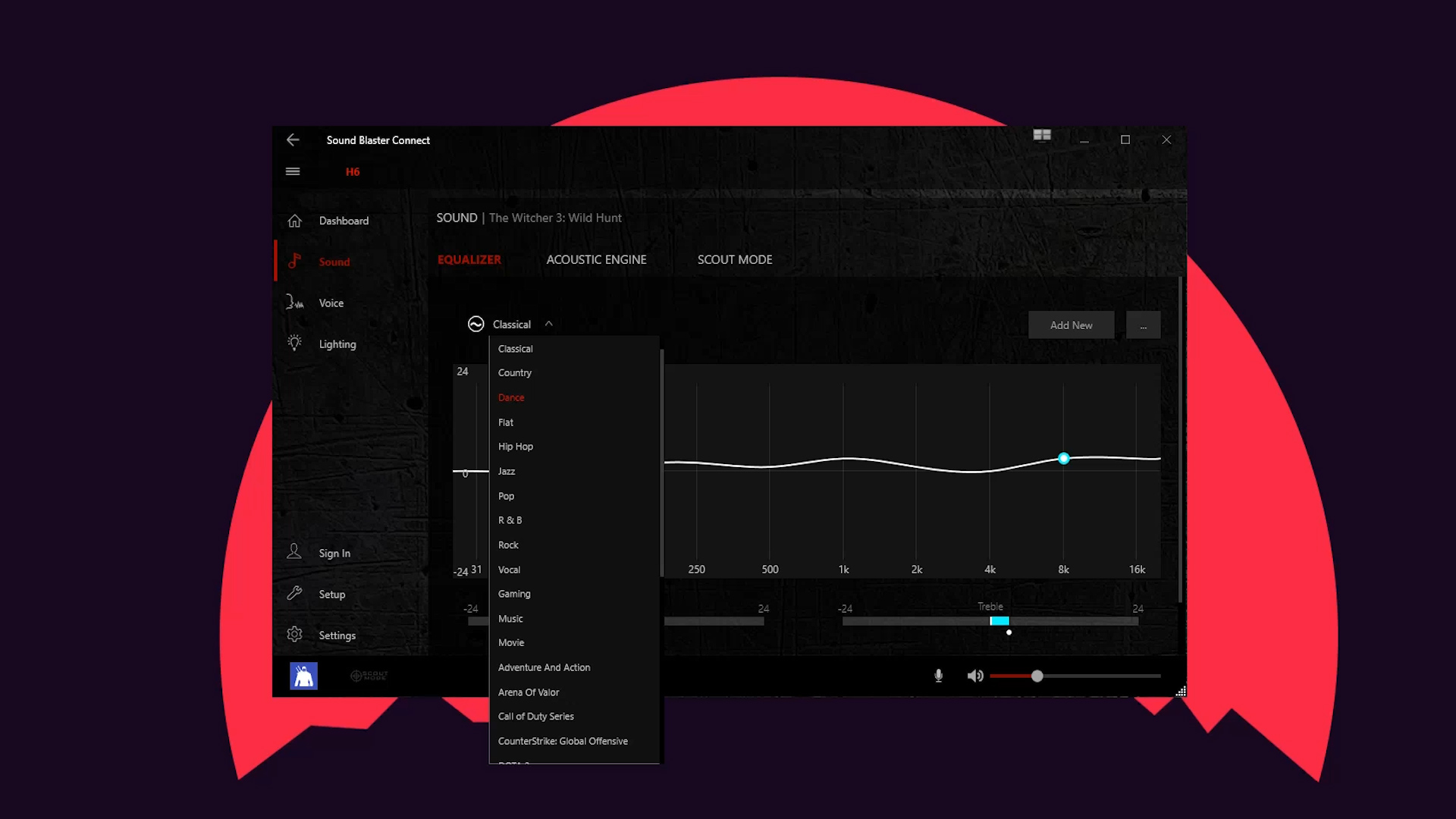Mute the microphone icon
Image resolution: width=1456 pixels, height=819 pixels.
(x=938, y=676)
